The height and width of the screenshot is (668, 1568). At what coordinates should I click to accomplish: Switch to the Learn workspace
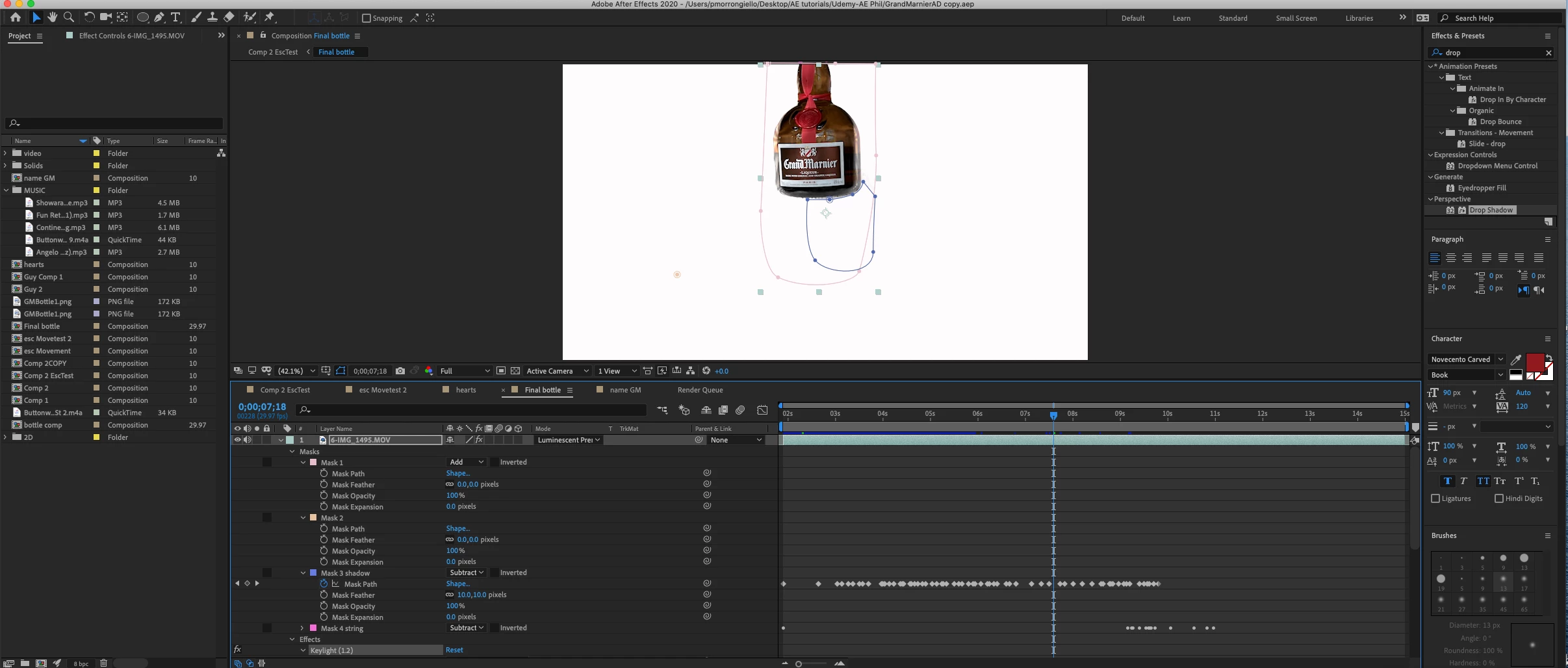[1181, 18]
